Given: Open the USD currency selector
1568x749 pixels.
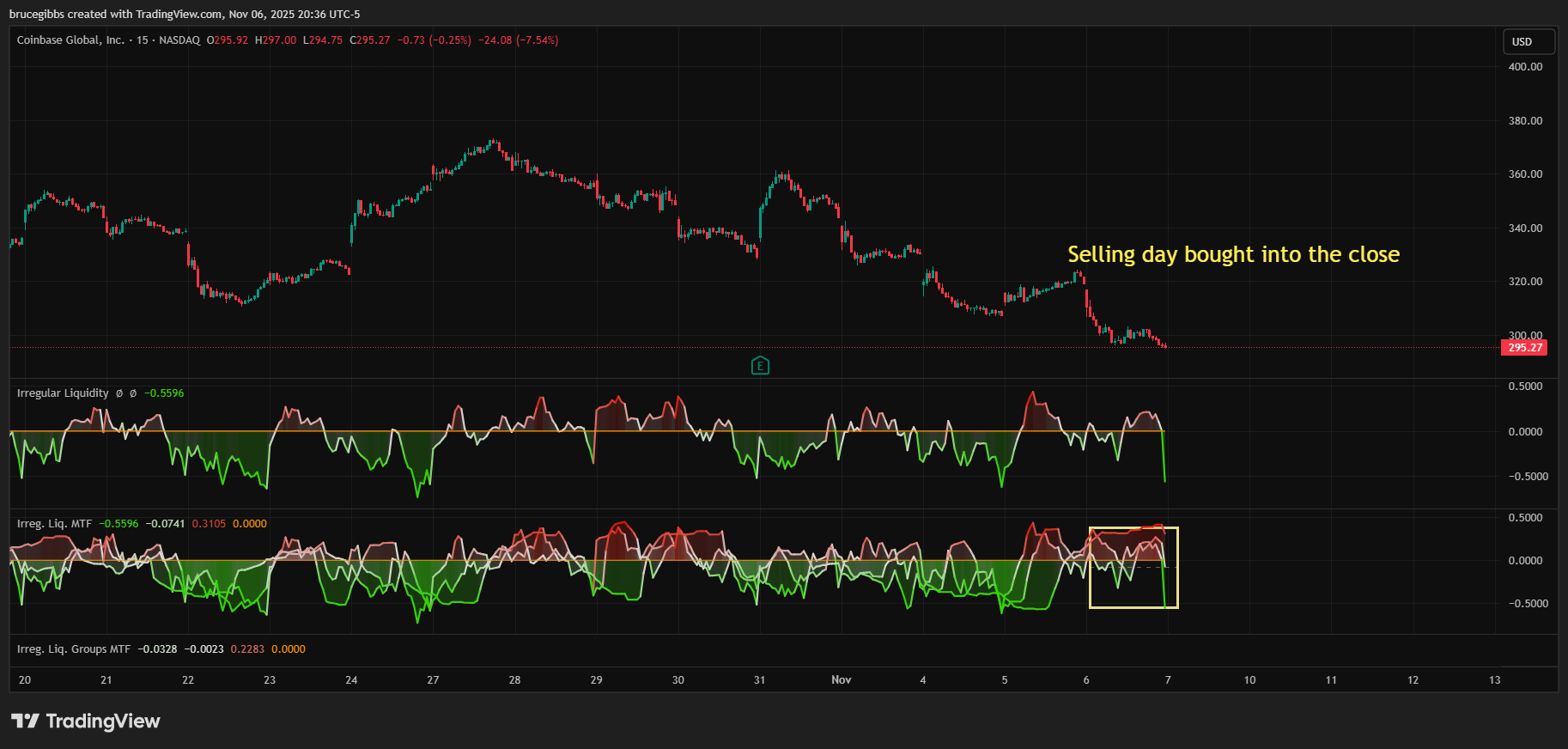Looking at the screenshot, I should pos(1528,41).
